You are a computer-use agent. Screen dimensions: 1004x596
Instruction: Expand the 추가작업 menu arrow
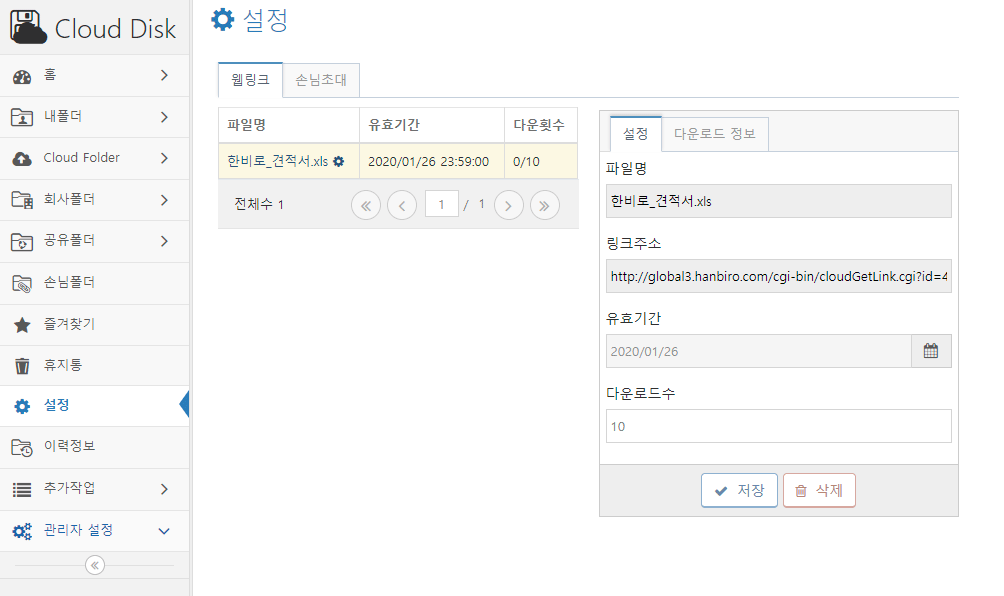point(165,489)
